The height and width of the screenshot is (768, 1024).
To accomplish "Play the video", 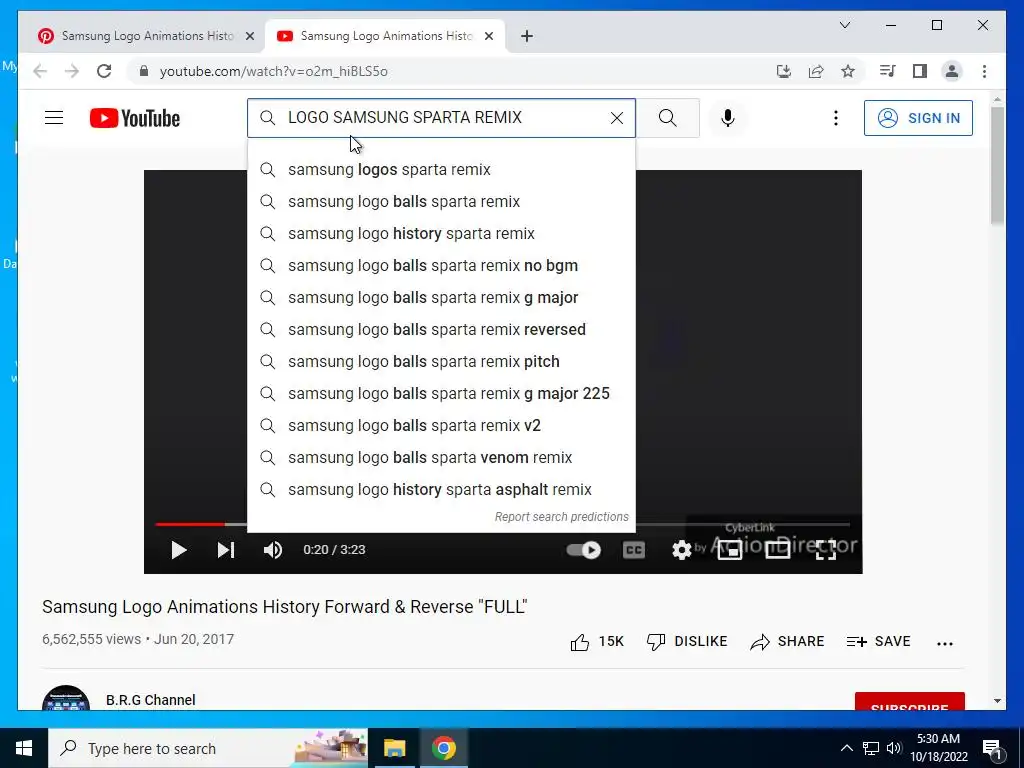I will tap(178, 550).
